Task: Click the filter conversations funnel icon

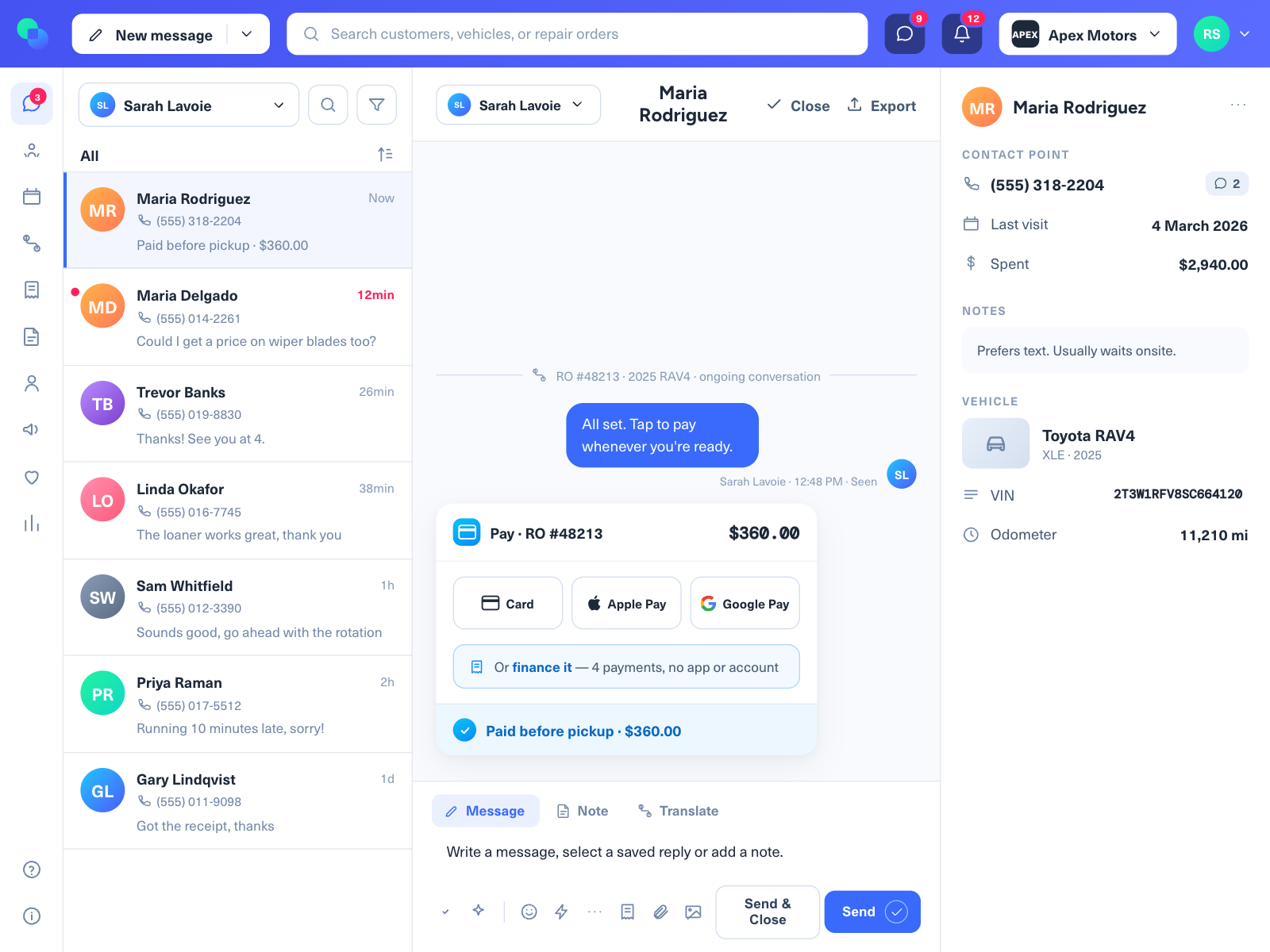Action: point(377,105)
